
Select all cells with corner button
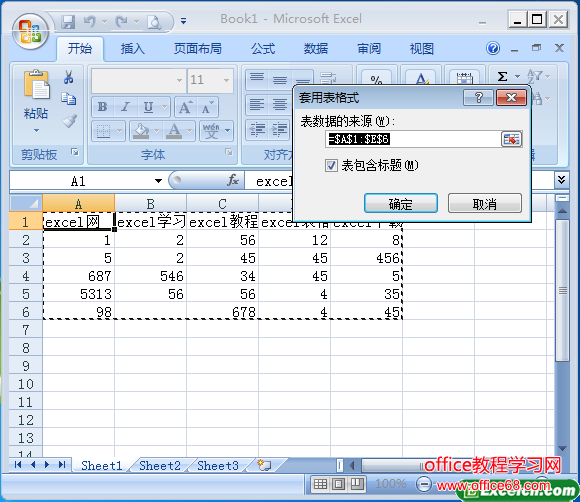[x=26, y=203]
